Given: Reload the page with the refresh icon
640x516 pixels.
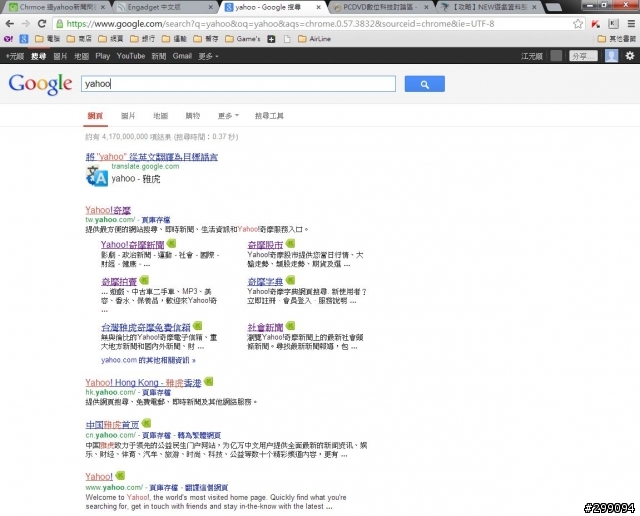Looking at the screenshot, I should click(42, 24).
